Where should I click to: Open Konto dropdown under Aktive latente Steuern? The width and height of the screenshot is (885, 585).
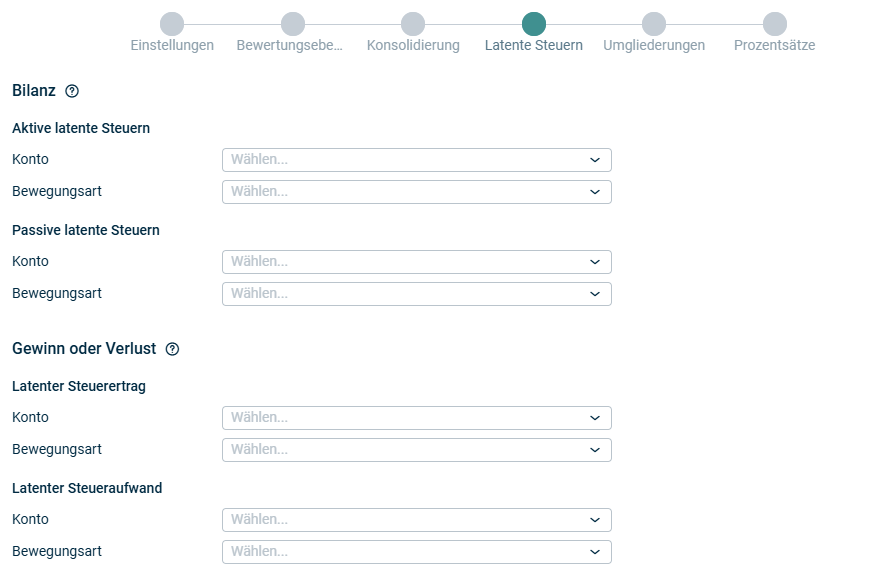416,160
